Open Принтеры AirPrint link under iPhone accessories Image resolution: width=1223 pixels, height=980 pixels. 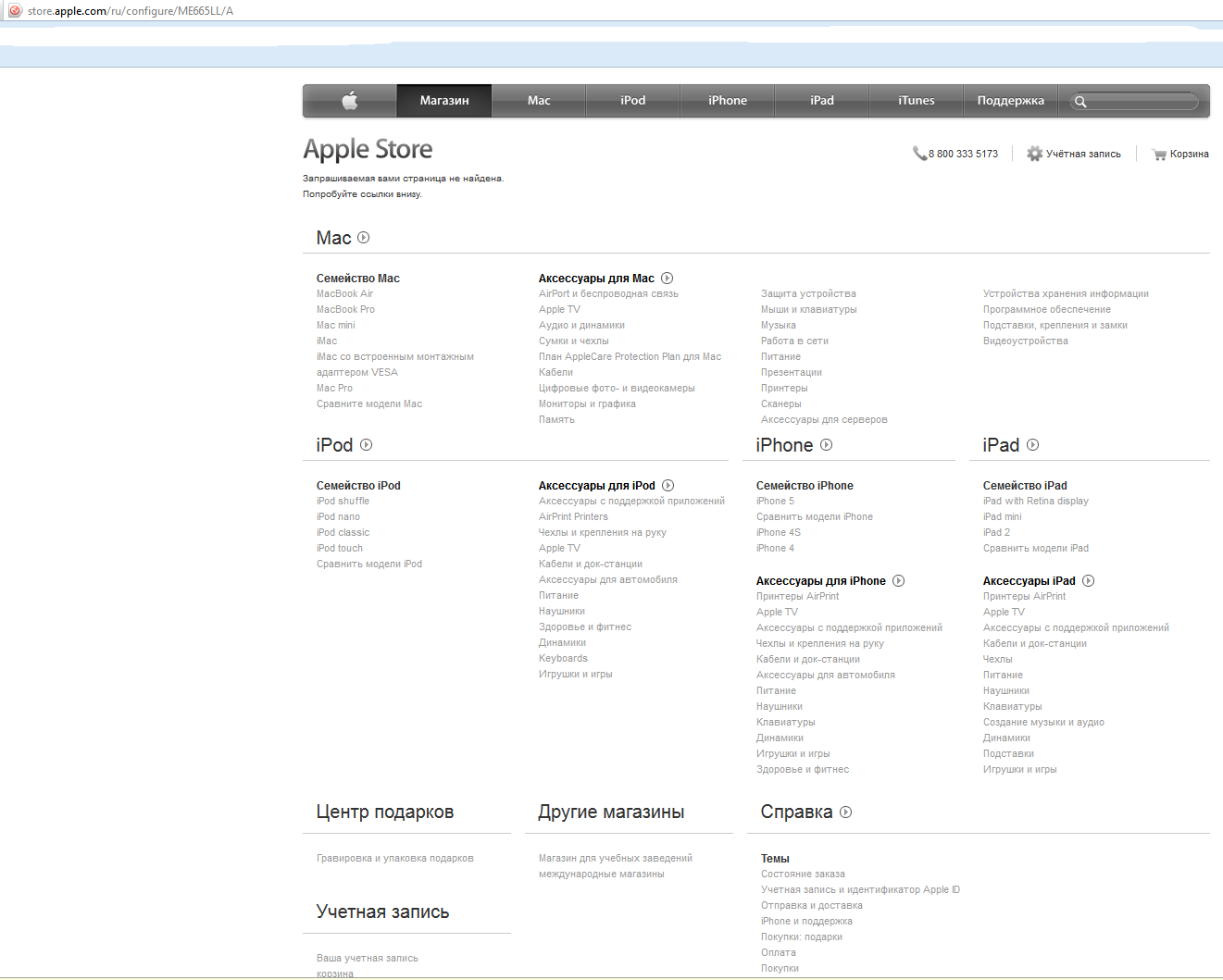tap(798, 597)
